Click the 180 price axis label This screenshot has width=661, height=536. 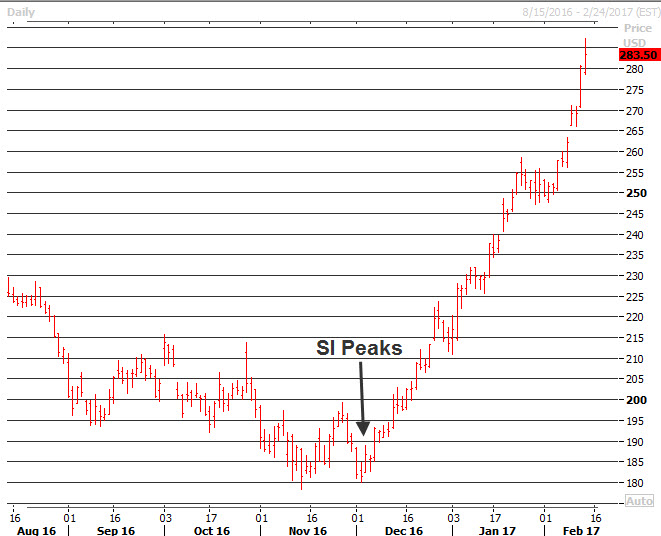tap(634, 483)
